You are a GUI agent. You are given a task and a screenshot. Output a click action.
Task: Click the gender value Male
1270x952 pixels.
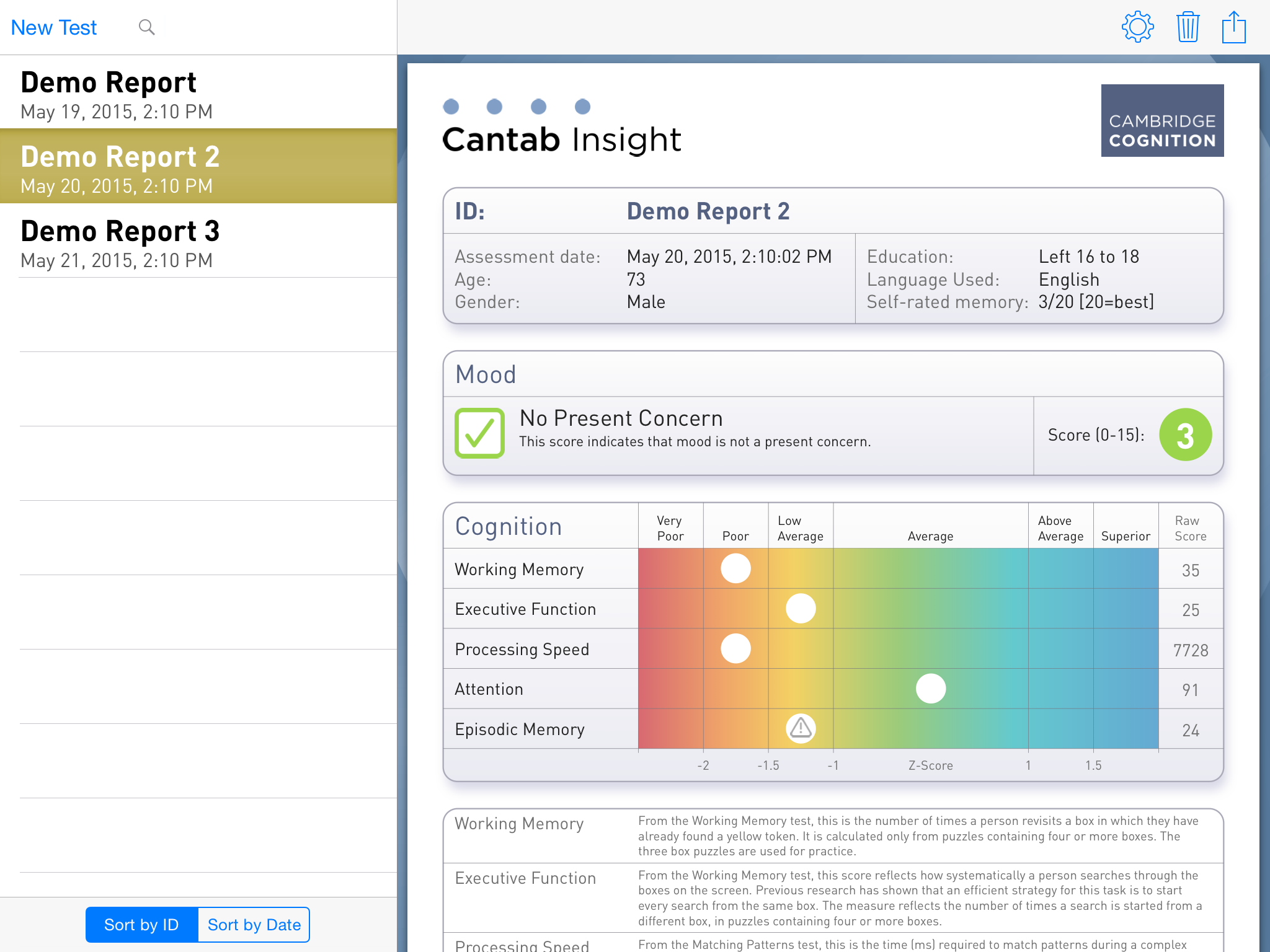pyautogui.click(x=646, y=302)
